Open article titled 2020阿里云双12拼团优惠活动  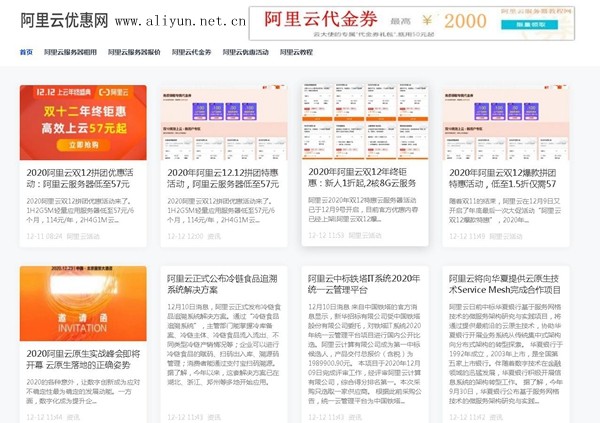pyautogui.click(x=82, y=178)
